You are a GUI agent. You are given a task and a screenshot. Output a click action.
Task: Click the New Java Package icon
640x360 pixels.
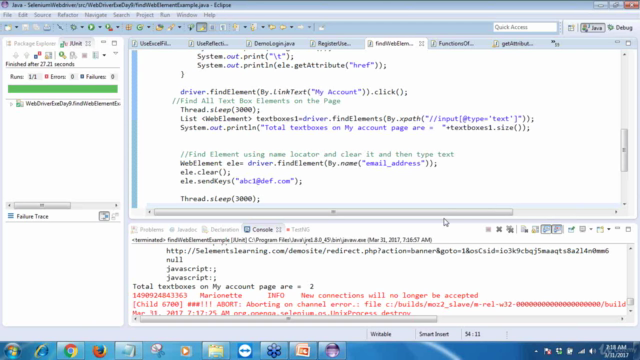(129, 27)
